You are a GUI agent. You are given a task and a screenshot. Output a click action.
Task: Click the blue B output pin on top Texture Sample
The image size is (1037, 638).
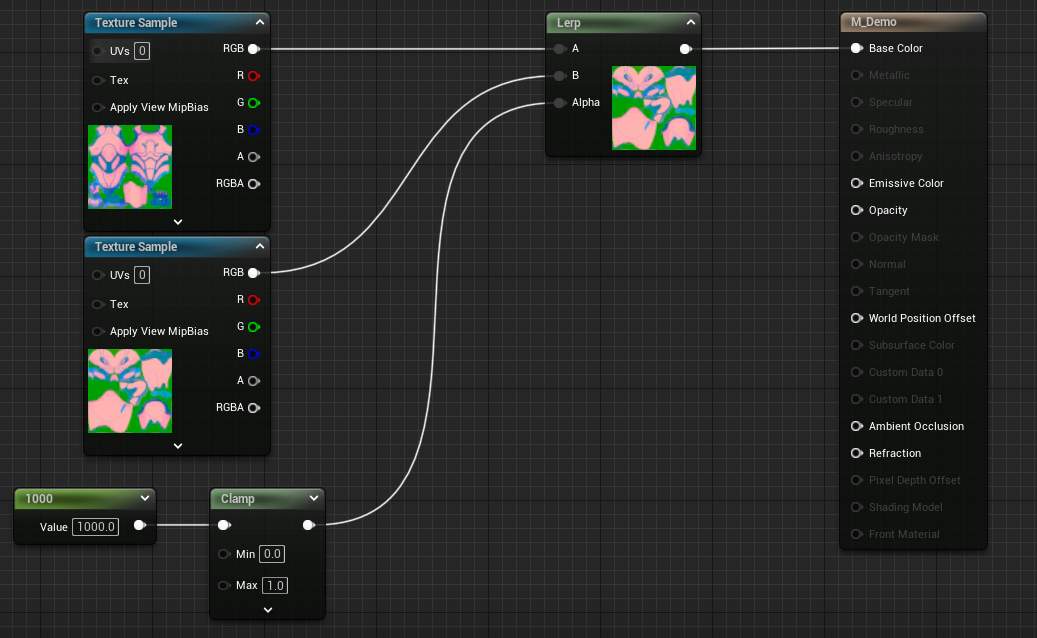[x=253, y=129]
